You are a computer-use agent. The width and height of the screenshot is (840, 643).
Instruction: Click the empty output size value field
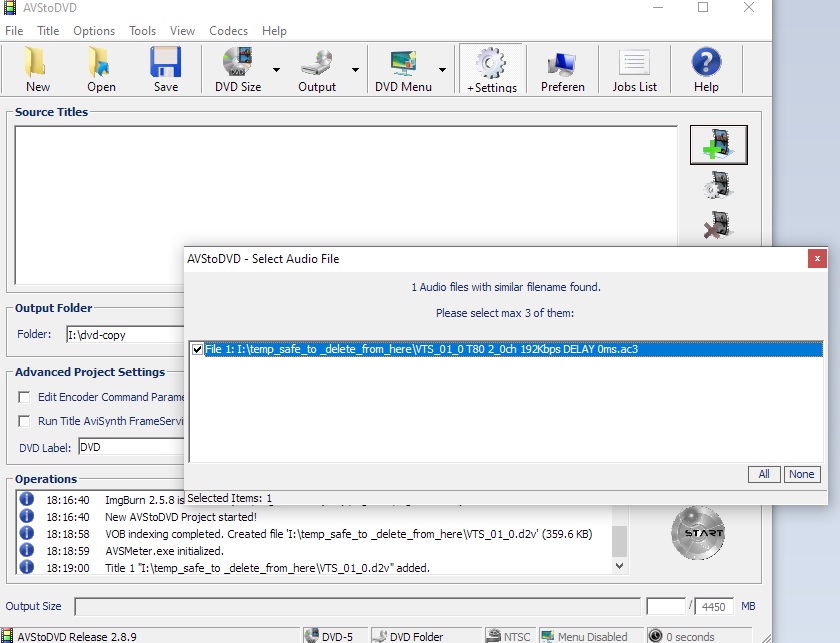tap(666, 607)
